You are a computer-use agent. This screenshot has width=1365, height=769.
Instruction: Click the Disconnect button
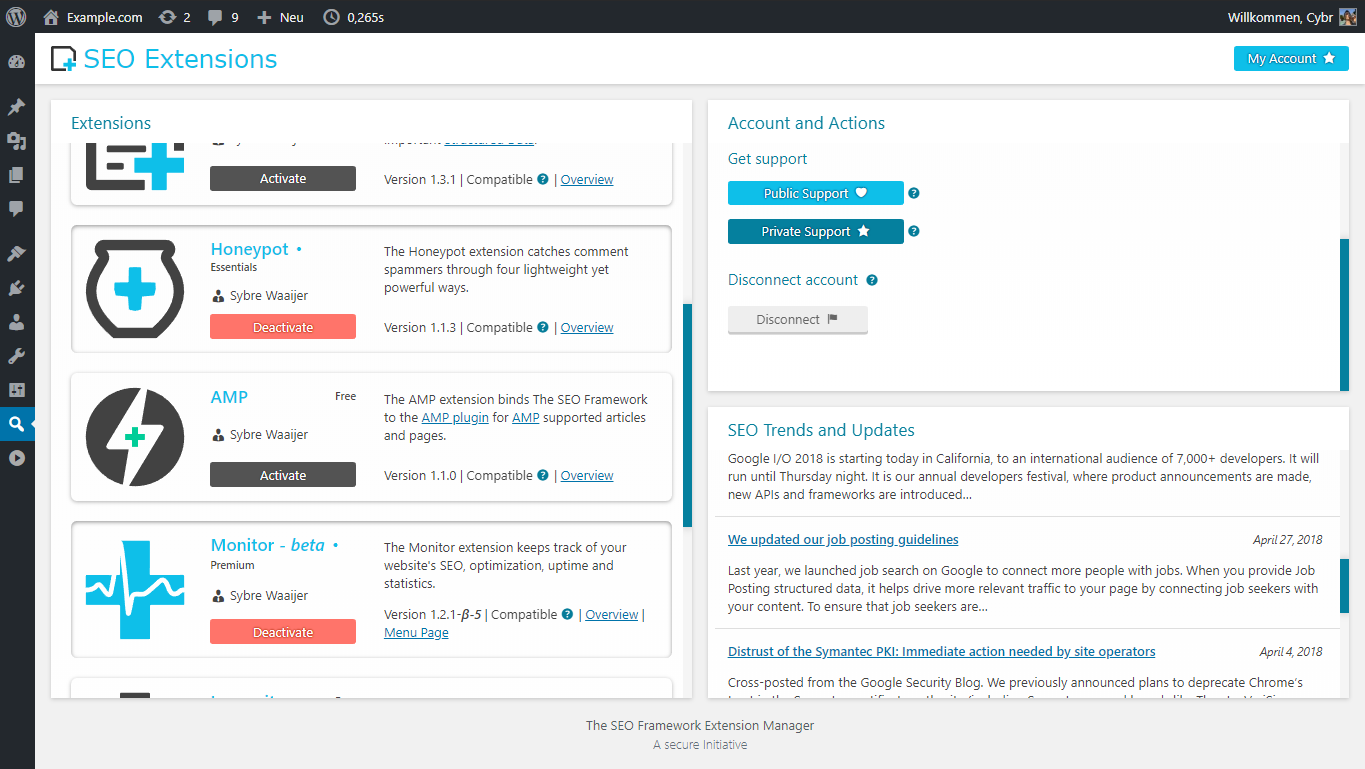click(x=797, y=320)
